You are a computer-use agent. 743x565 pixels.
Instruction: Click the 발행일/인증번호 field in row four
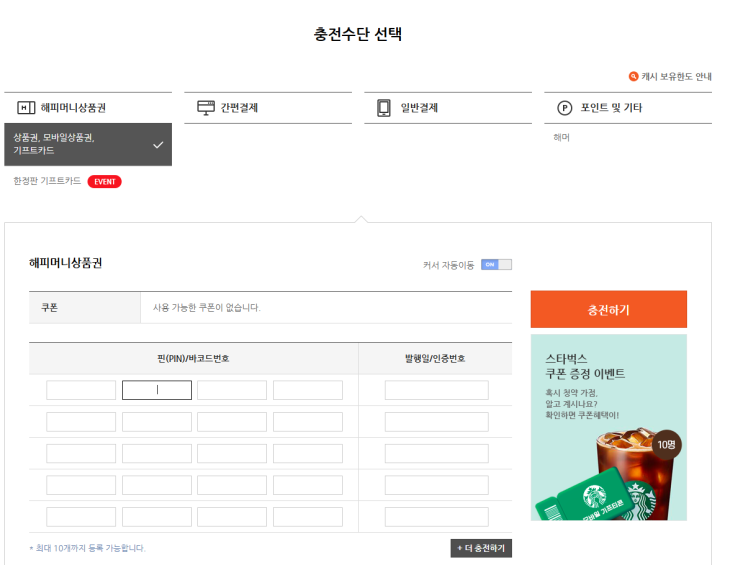coord(436,485)
